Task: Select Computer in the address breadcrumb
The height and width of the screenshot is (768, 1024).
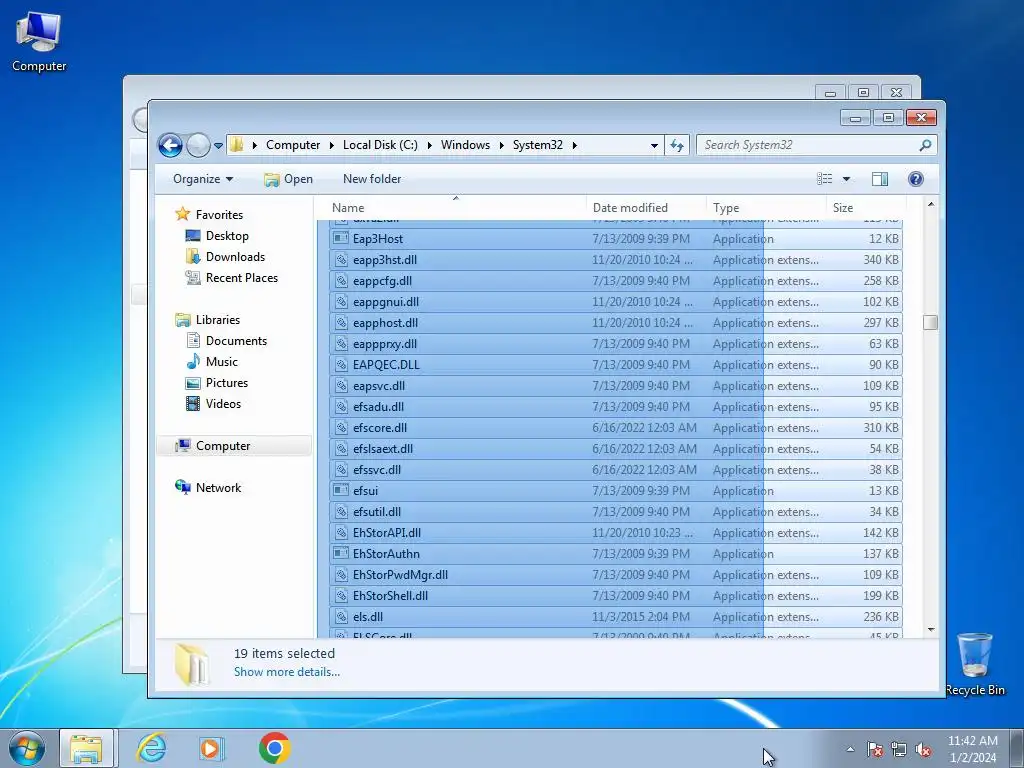Action: 293,145
